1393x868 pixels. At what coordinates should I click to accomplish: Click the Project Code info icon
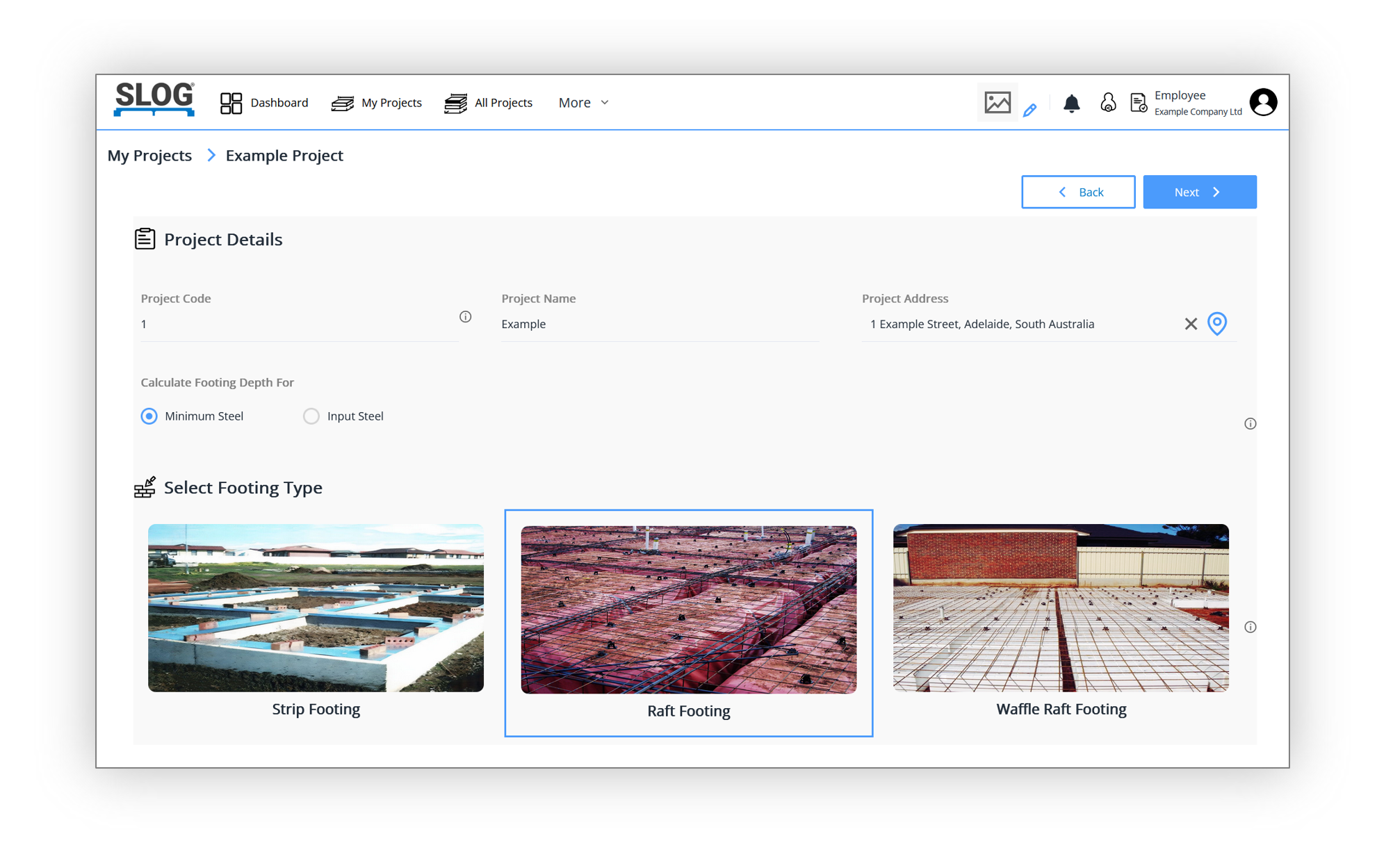coord(465,317)
